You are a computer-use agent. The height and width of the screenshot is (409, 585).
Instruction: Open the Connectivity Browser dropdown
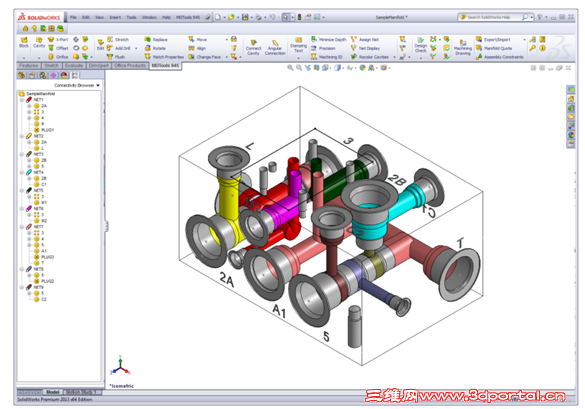pos(98,85)
